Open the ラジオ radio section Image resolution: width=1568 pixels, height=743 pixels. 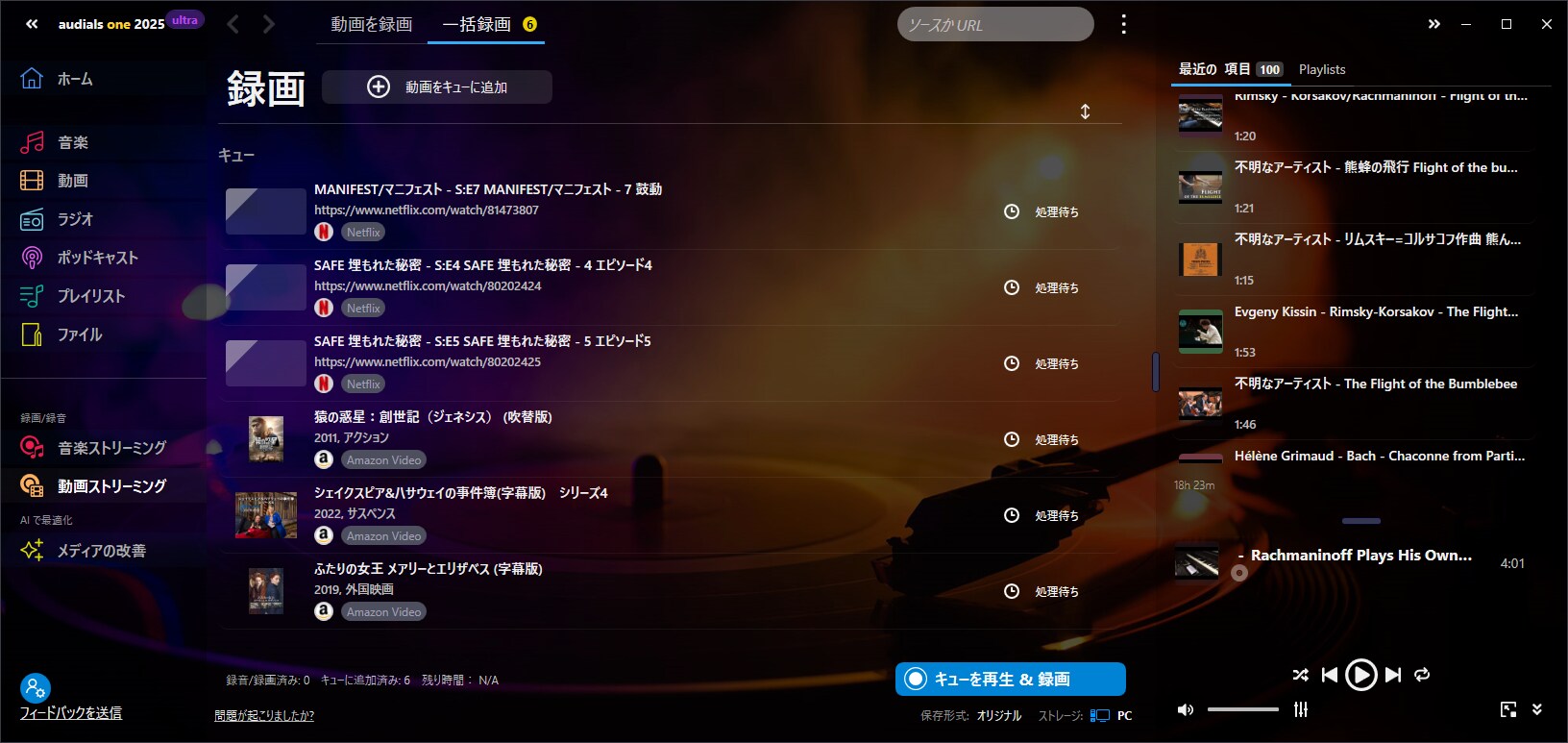pyautogui.click(x=58, y=219)
